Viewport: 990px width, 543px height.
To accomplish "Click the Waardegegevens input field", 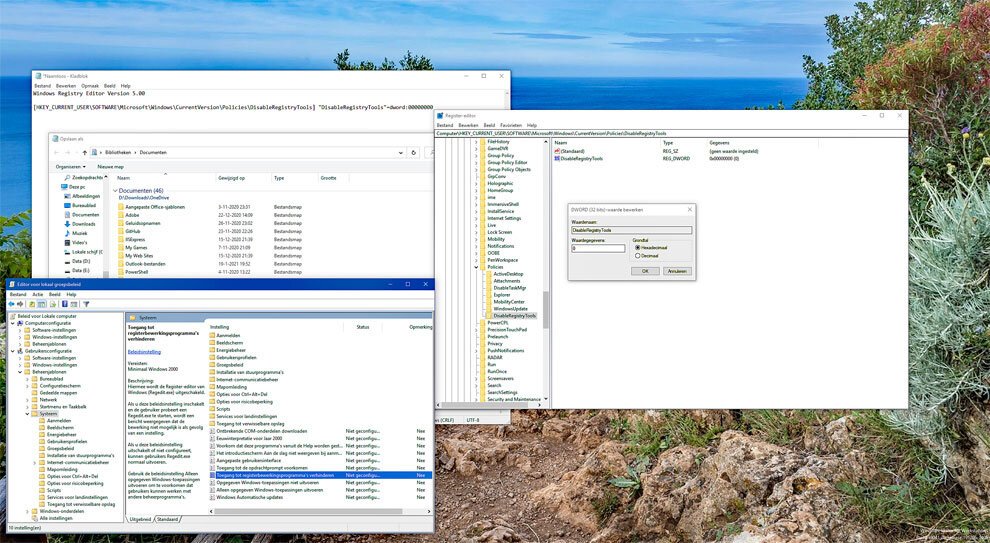I will [x=597, y=248].
